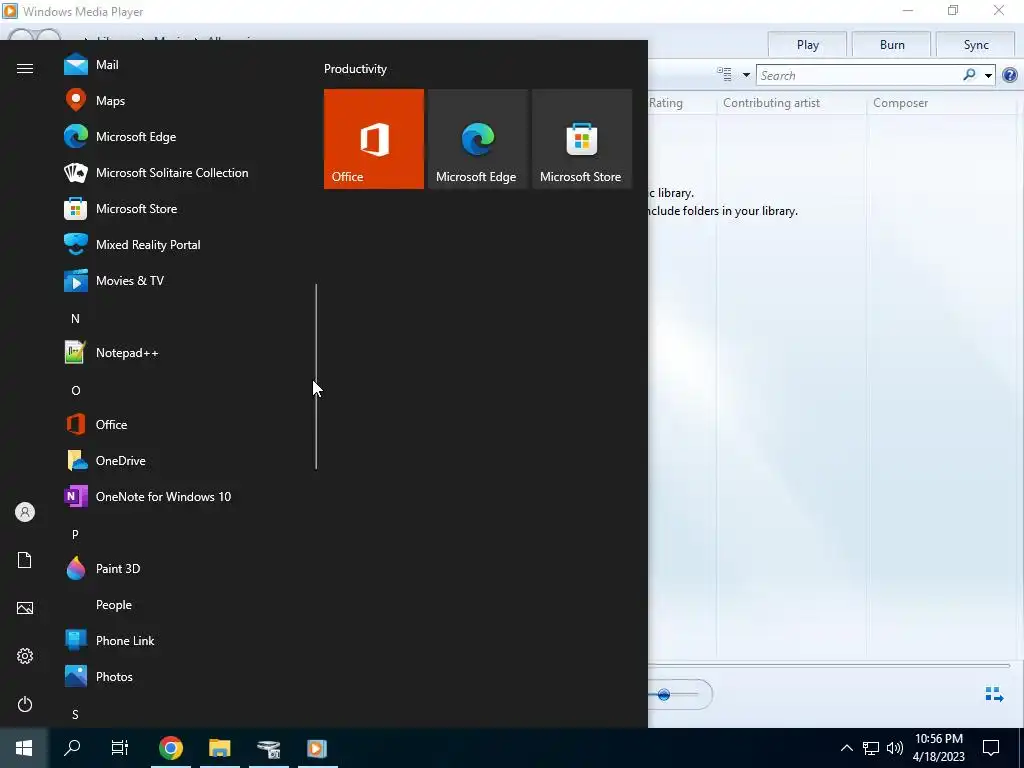This screenshot has width=1024, height=768.
Task: Open the view options dropdown in Media Player
Action: (746, 75)
